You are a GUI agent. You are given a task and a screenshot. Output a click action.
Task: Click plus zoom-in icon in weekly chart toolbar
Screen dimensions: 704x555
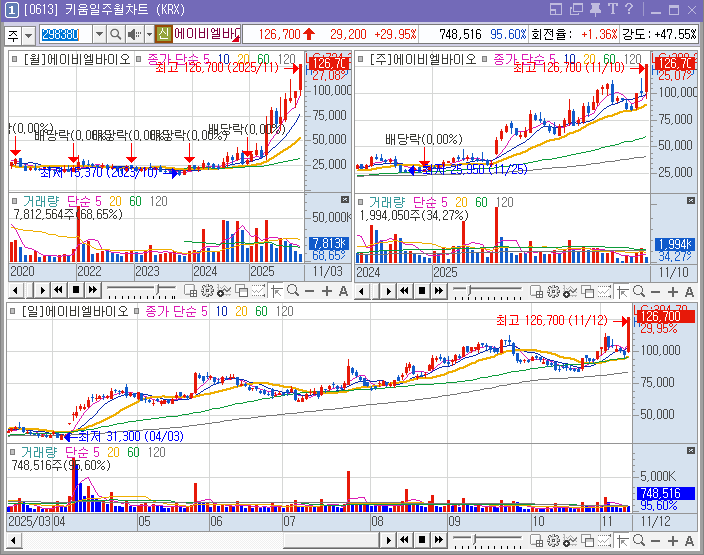pyautogui.click(x=673, y=292)
